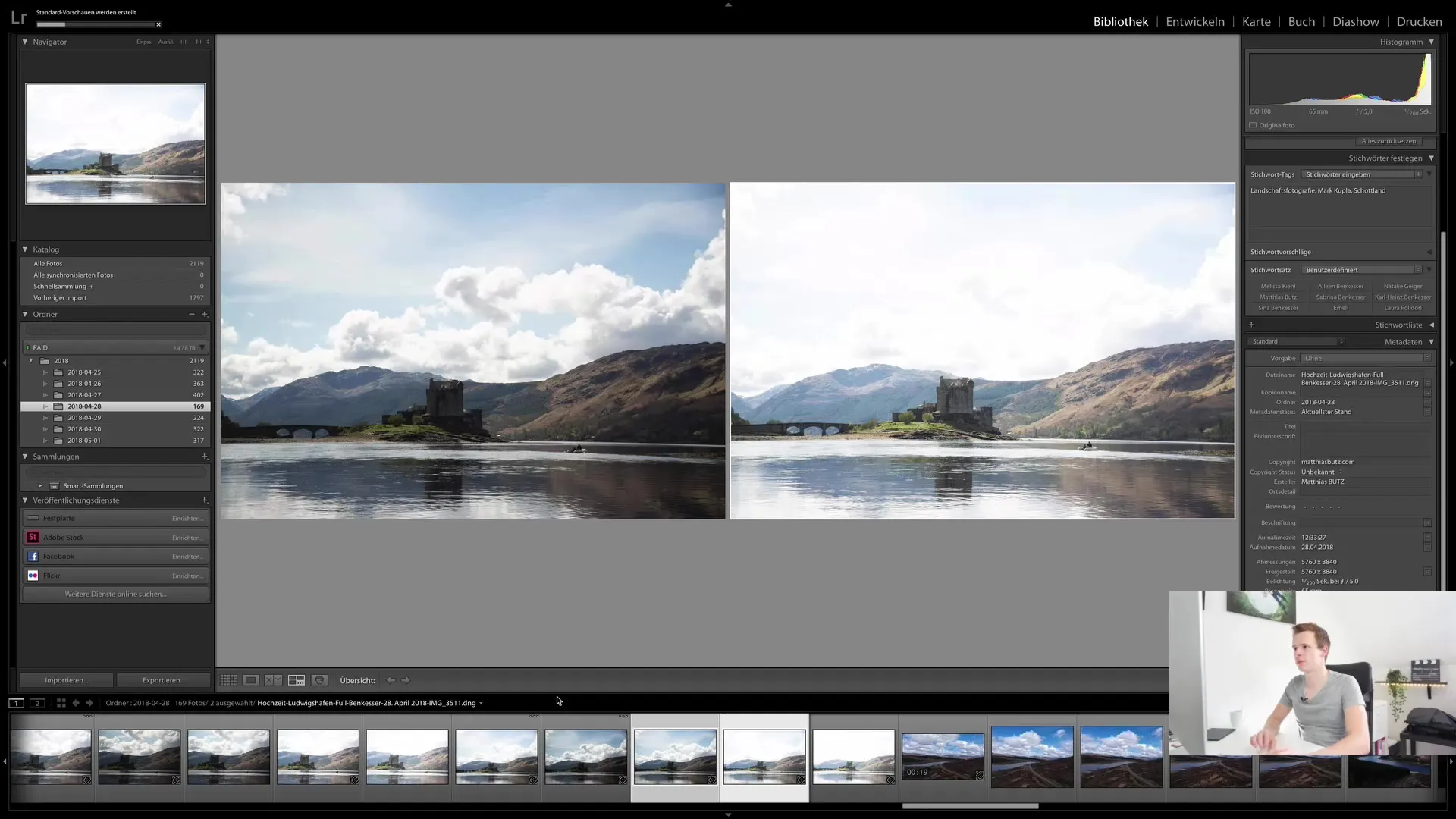Click the Flickr service icon

tap(33, 576)
